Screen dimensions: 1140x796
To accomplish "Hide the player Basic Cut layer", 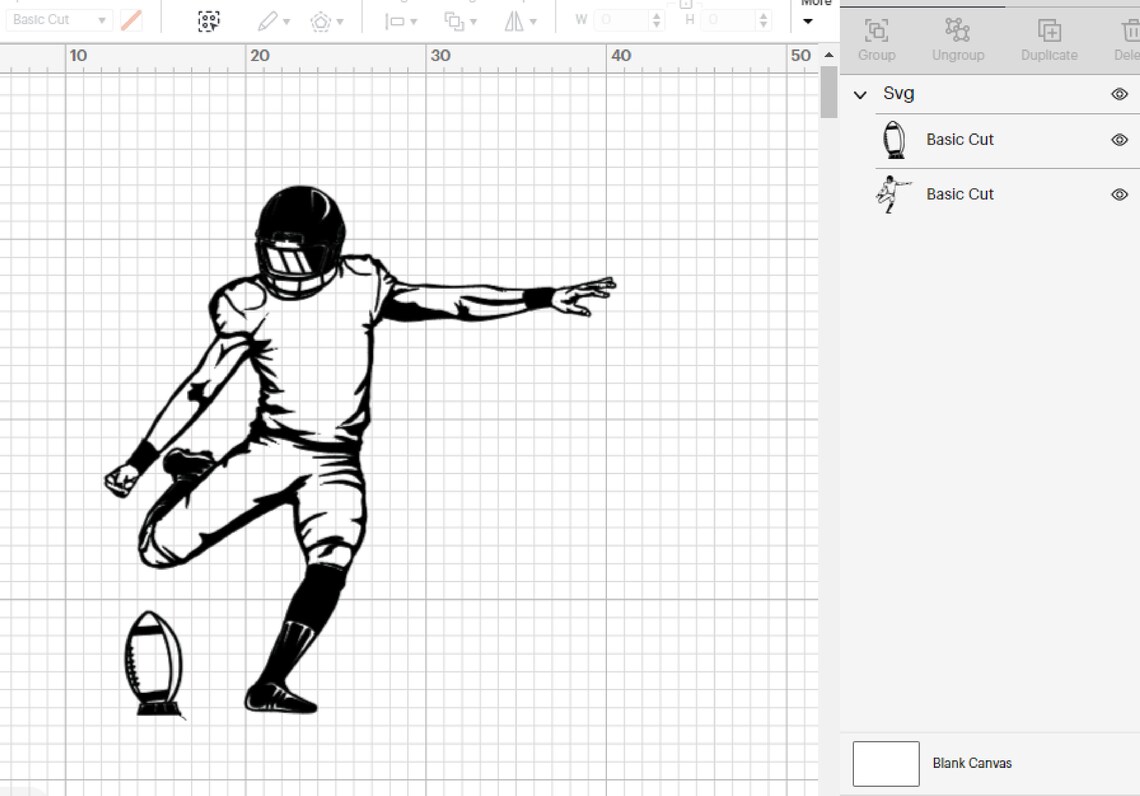I will pyautogui.click(x=1119, y=194).
